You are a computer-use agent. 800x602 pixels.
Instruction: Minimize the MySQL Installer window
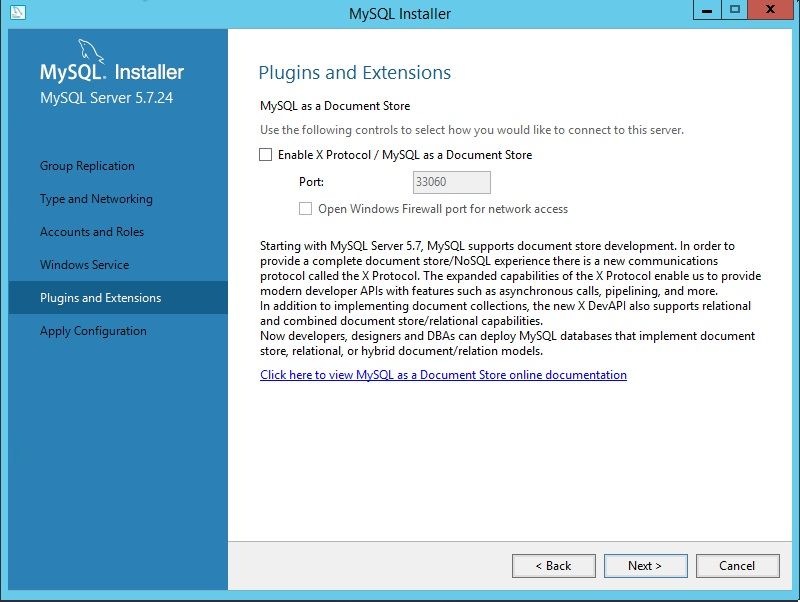pos(707,10)
